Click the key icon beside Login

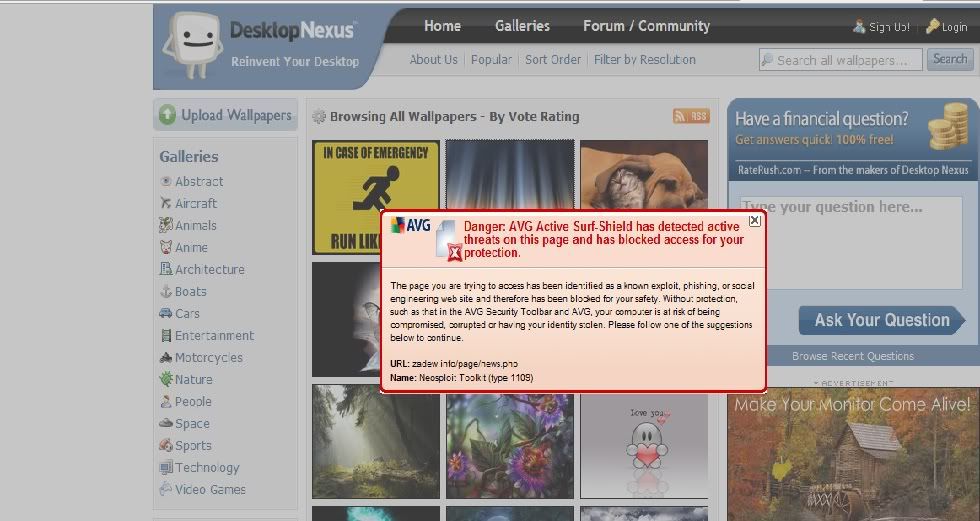(932, 27)
